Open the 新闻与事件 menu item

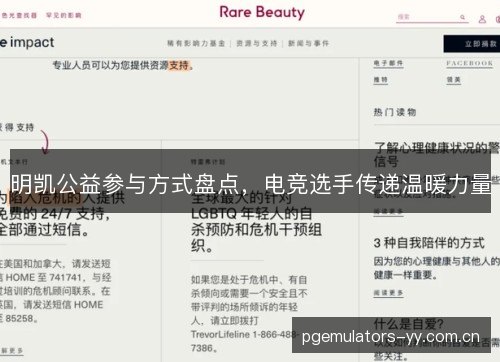pos(308,43)
